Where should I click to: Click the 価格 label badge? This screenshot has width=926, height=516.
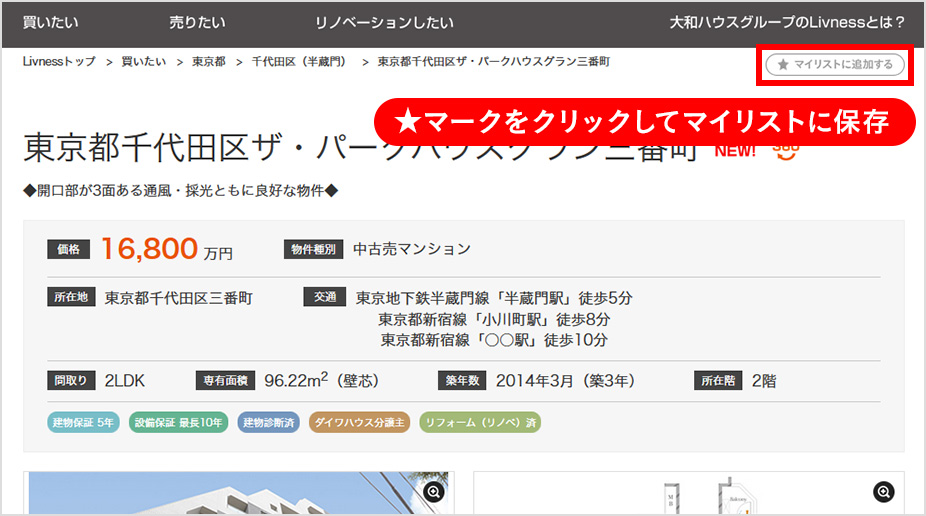[69, 249]
